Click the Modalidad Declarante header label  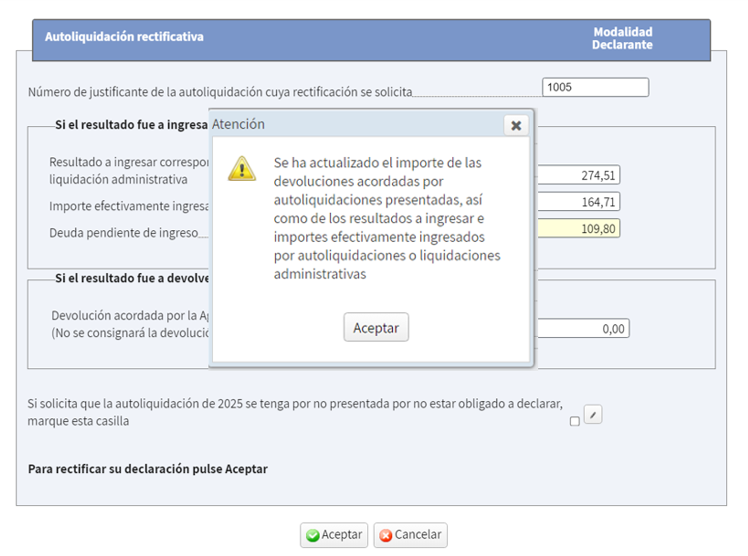pyautogui.click(x=621, y=38)
